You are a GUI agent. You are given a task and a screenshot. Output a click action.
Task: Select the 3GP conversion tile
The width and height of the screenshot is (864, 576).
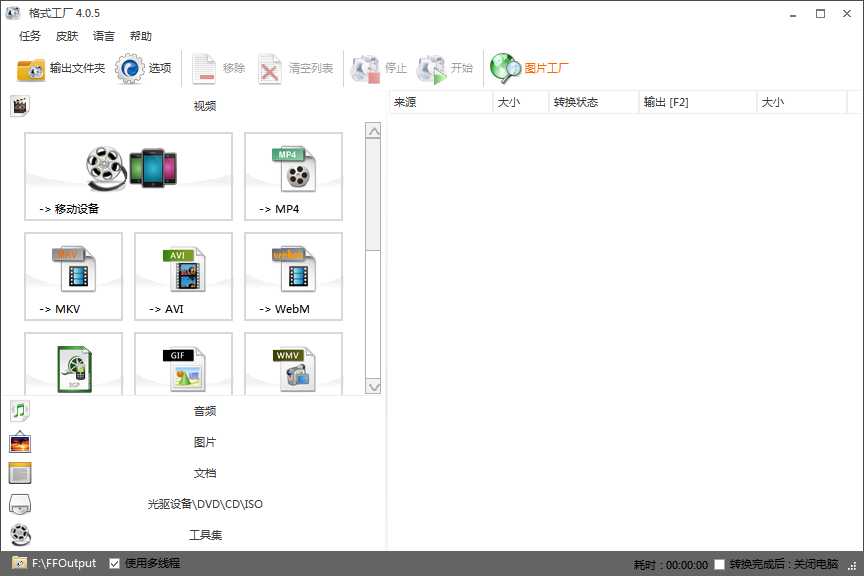[73, 364]
